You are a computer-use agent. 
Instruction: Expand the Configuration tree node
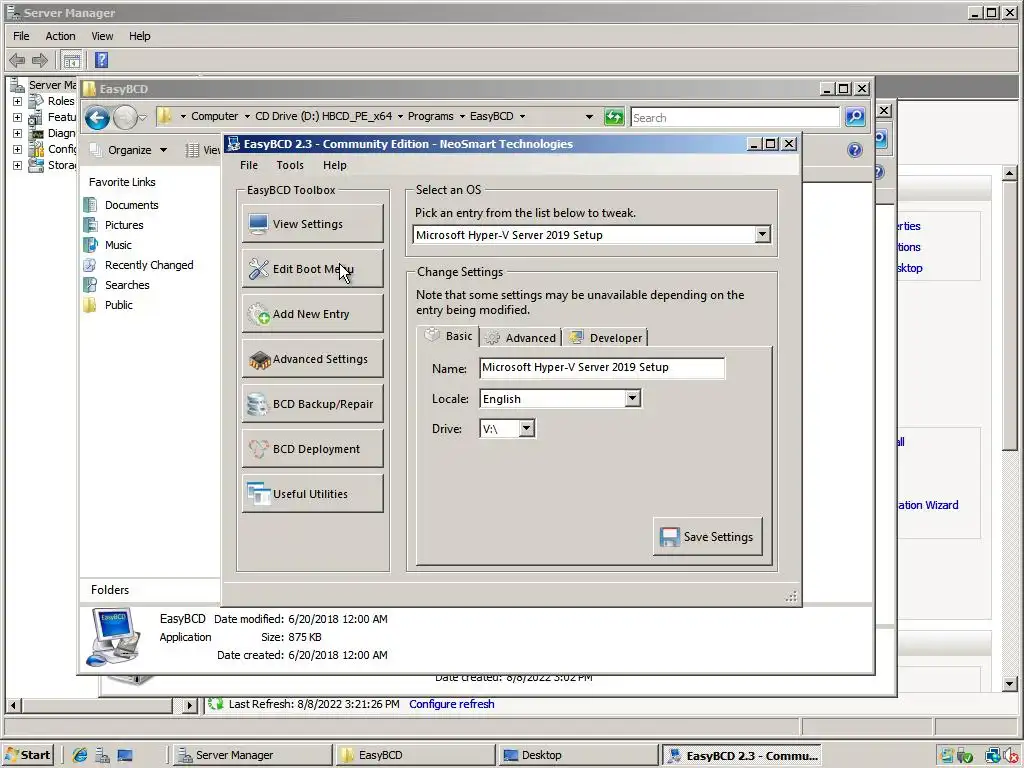17,150
